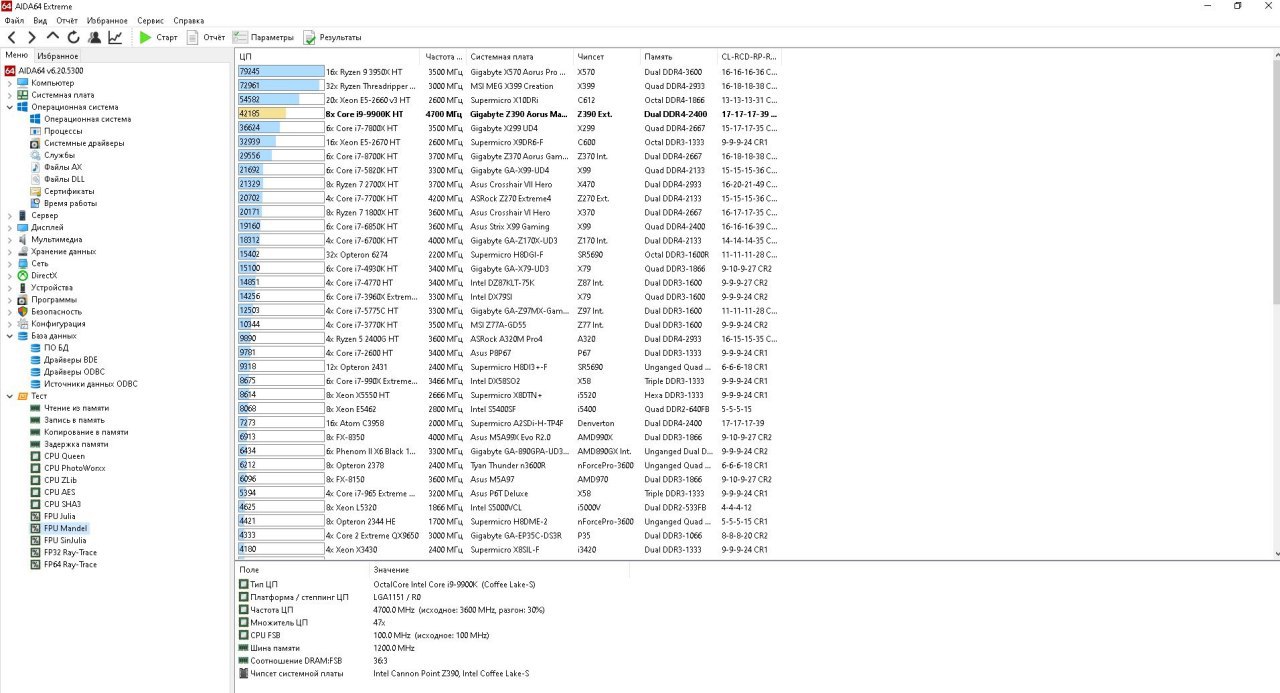Select the Конфигурация tree icon
1280x693 pixels.
pos(22,324)
